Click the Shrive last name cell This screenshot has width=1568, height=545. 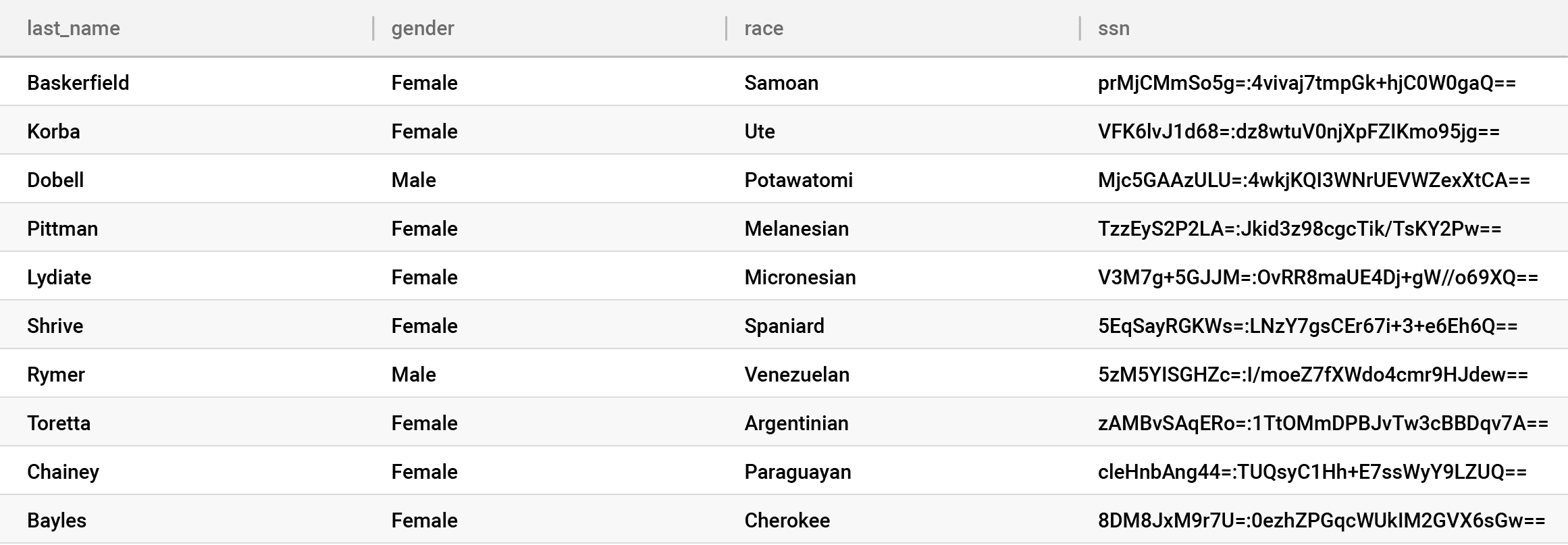(55, 326)
